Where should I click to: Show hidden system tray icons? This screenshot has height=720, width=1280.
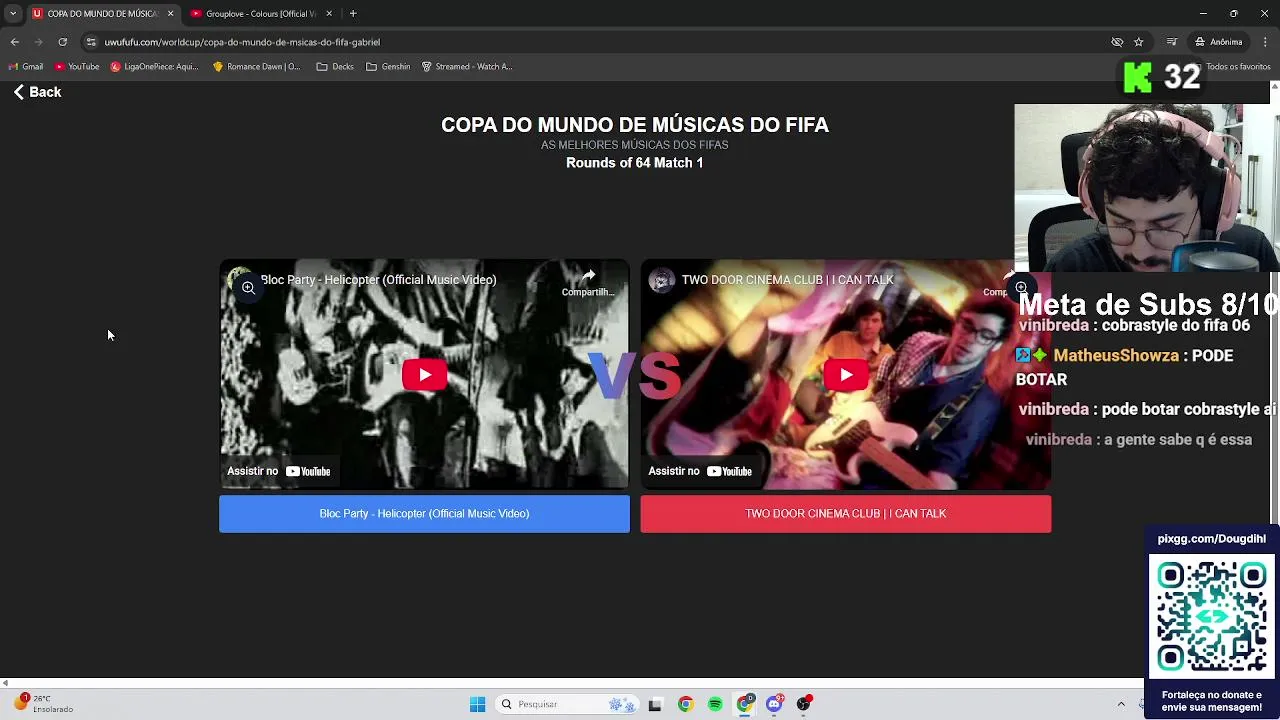pos(1121,704)
